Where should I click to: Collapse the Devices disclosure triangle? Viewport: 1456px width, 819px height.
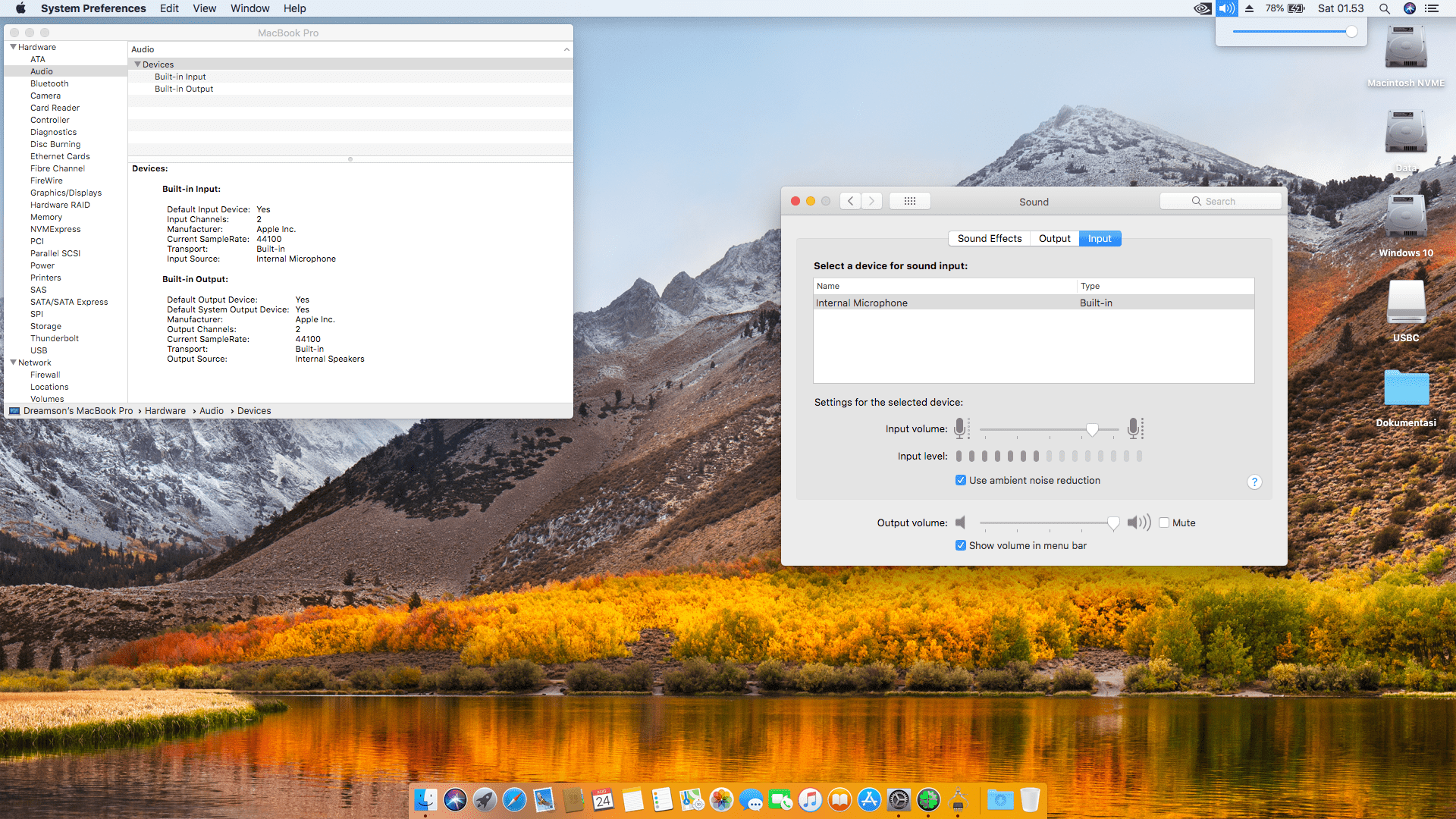137,64
